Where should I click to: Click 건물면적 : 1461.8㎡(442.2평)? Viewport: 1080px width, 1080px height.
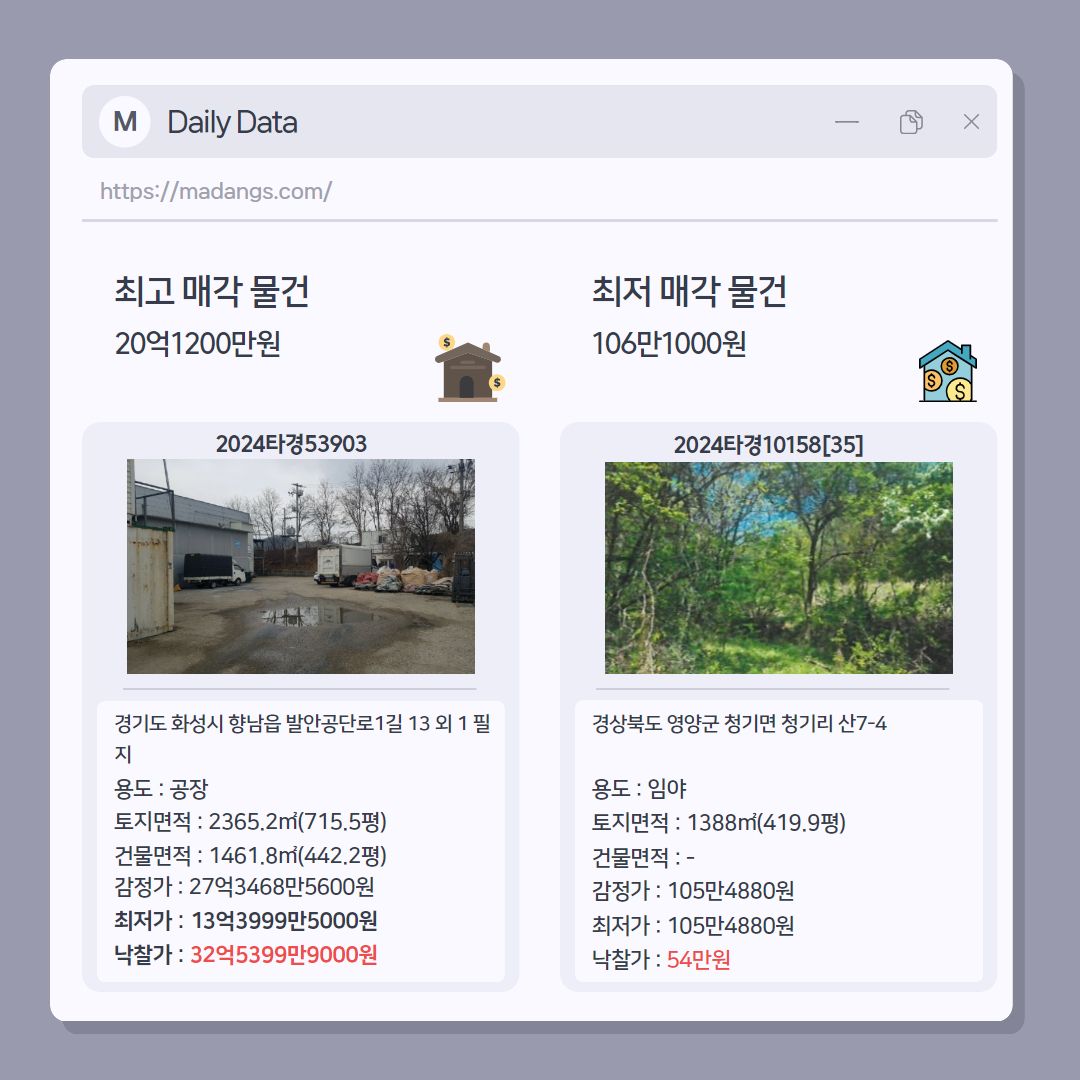click(x=250, y=855)
